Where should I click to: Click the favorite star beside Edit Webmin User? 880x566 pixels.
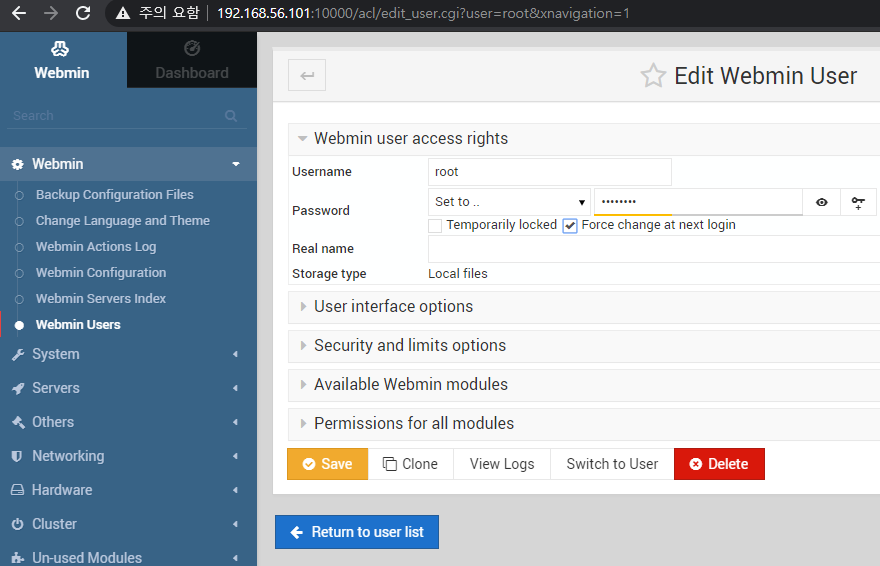653,76
